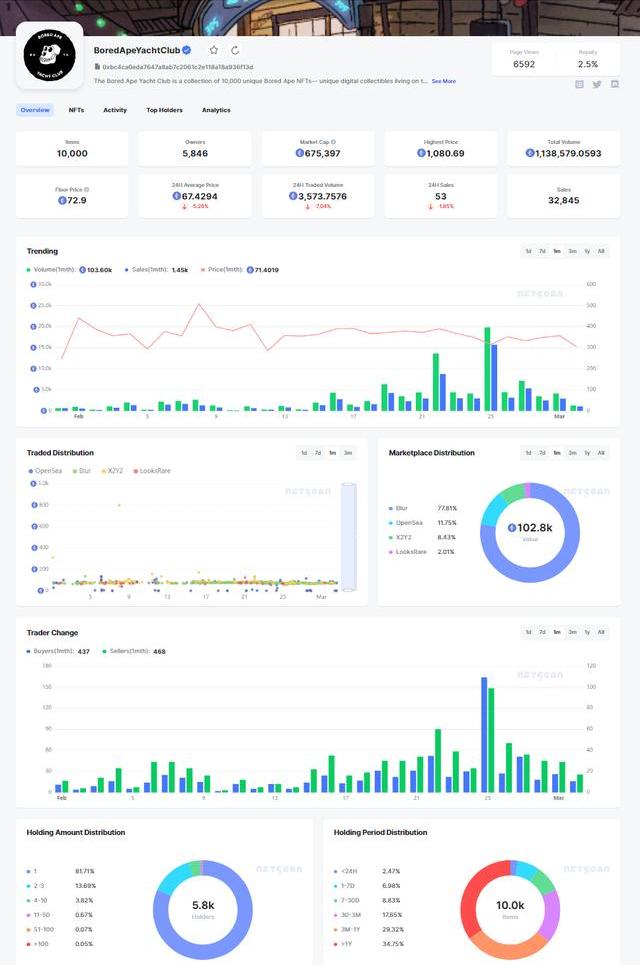Click OpenSea 11.75% marketplace legend entry
Image resolution: width=640 pixels, height=965 pixels.
coord(423,523)
